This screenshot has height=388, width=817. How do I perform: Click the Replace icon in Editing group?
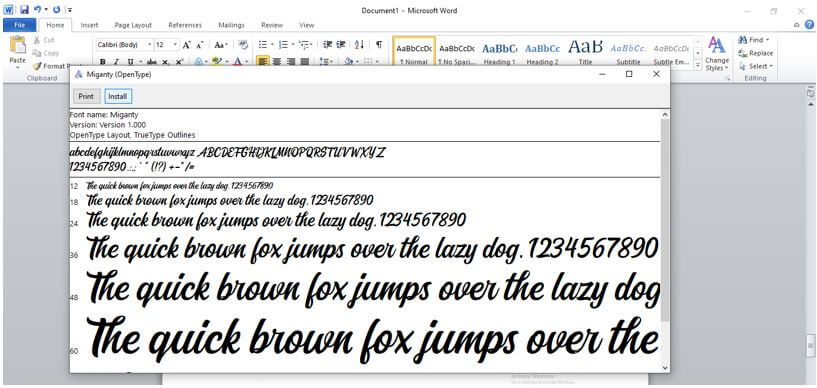[742, 53]
